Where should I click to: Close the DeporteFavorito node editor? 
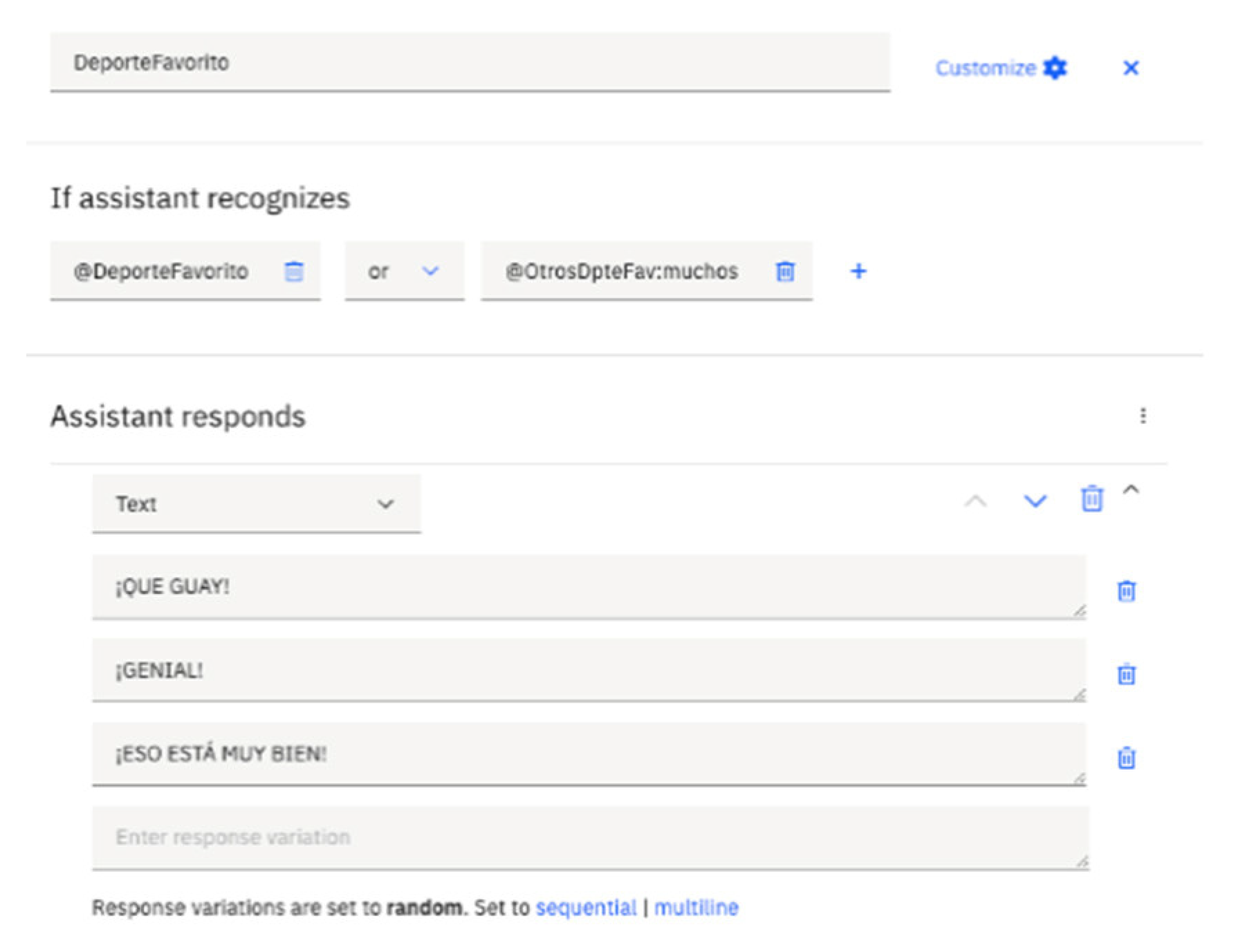point(1130,68)
